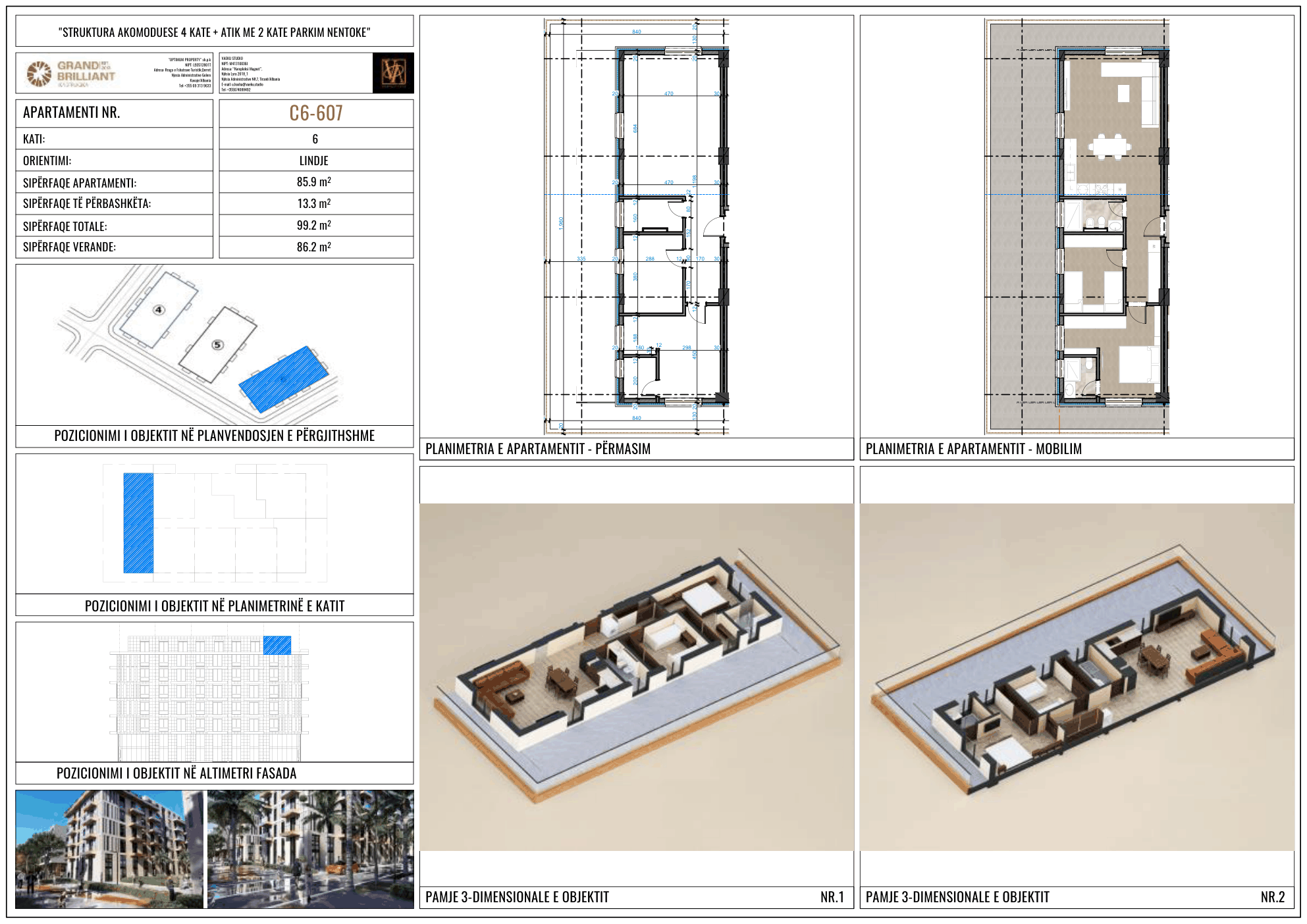The image size is (1307, 924).
Task: Select the apartment code C6-607
Action: 316,113
